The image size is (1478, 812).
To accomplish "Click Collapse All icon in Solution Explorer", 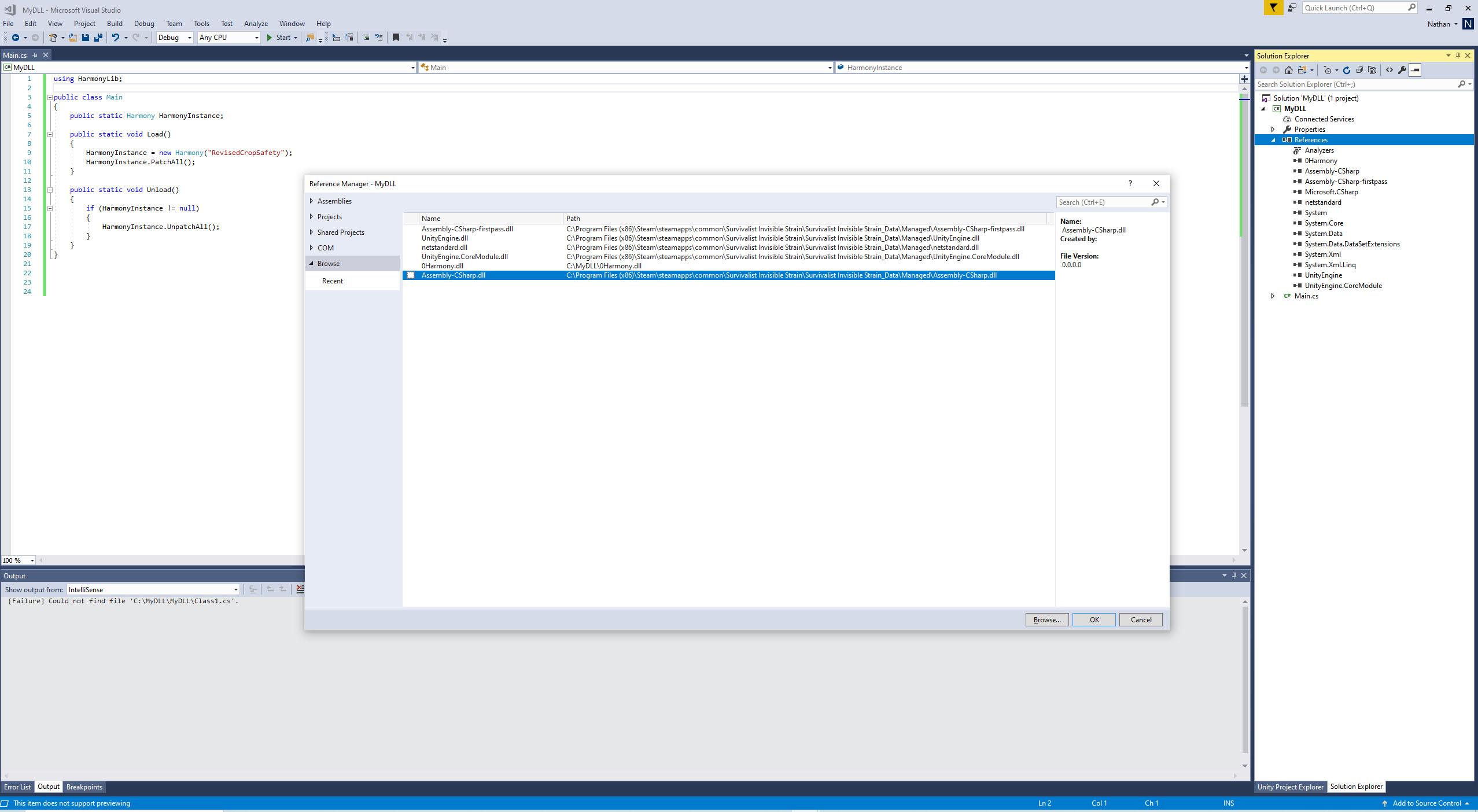I will (1359, 70).
